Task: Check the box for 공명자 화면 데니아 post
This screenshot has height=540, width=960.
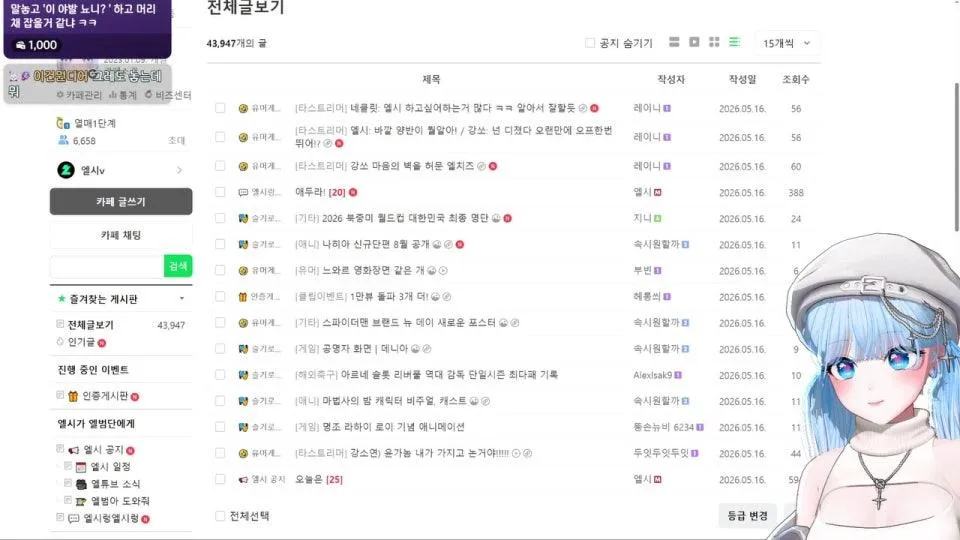Action: click(x=220, y=348)
